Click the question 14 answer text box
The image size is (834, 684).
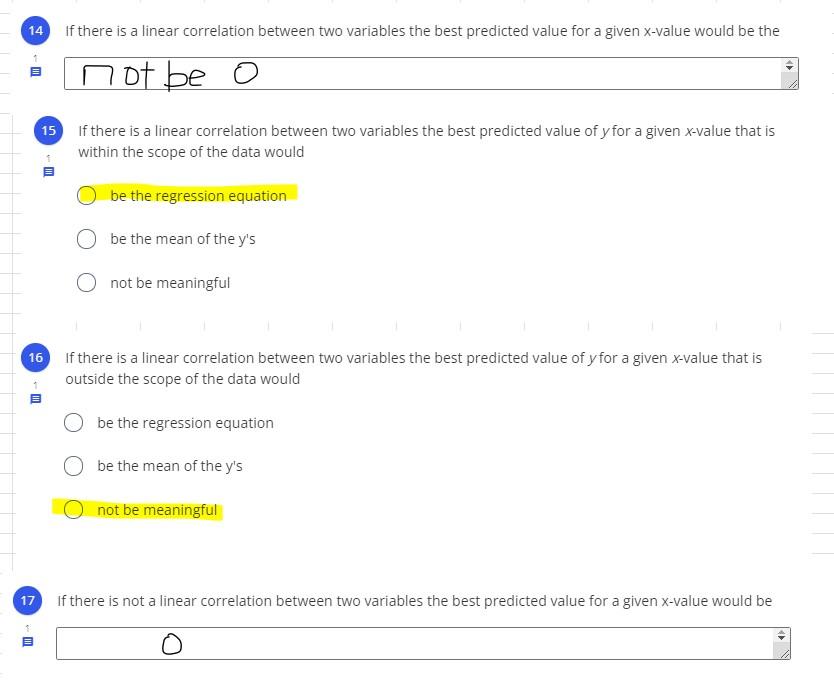pyautogui.click(x=422, y=73)
